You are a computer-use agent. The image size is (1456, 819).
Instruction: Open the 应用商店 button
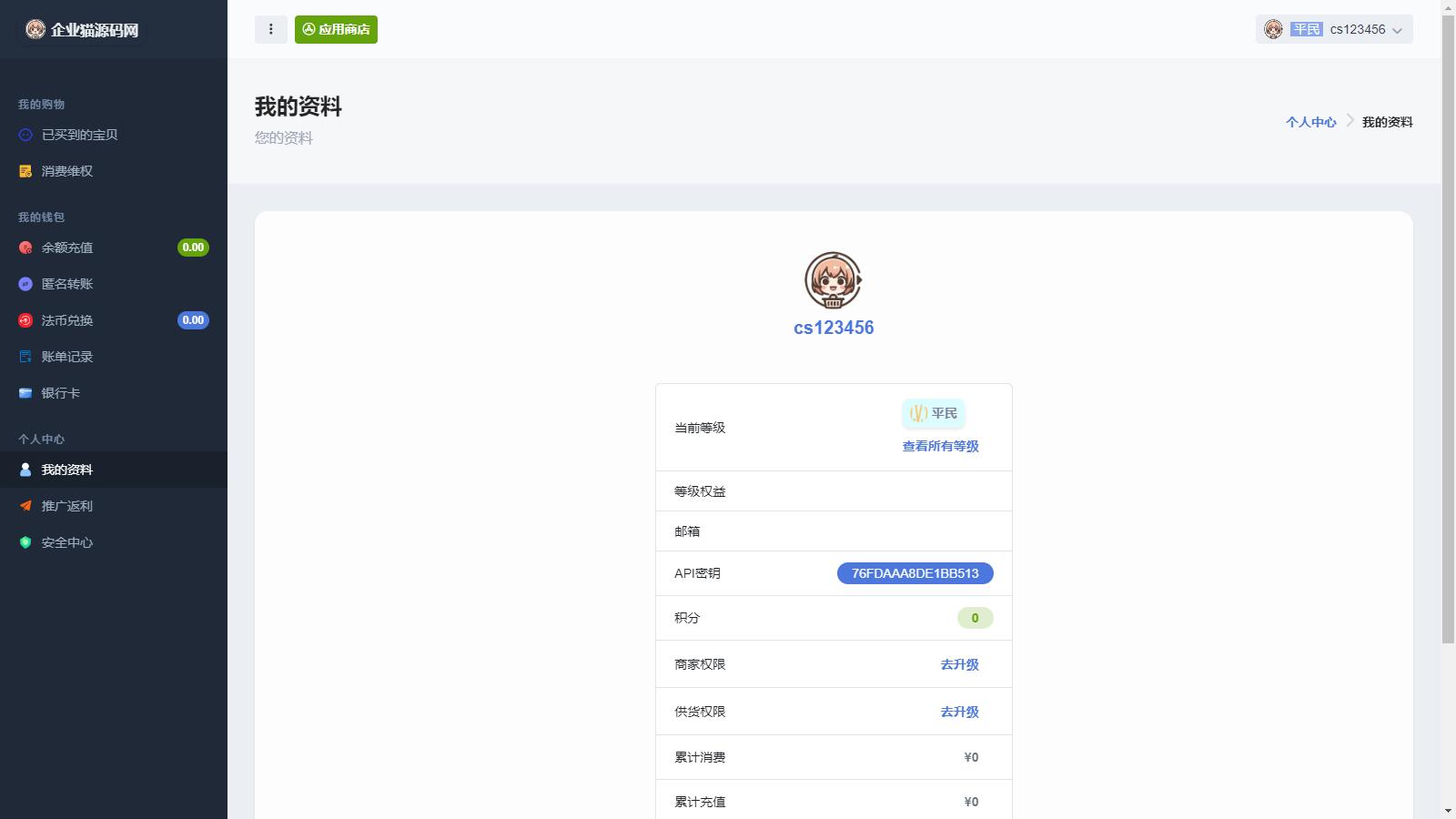point(336,29)
